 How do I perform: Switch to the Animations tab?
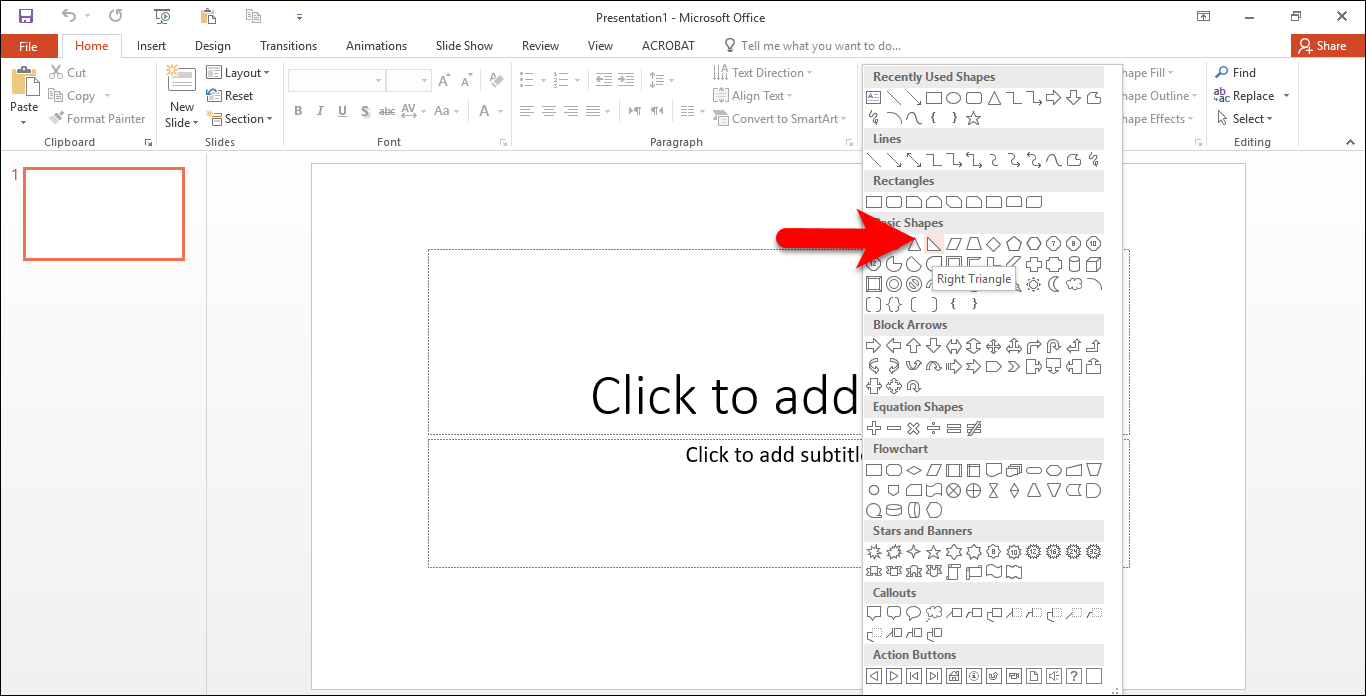pos(376,46)
